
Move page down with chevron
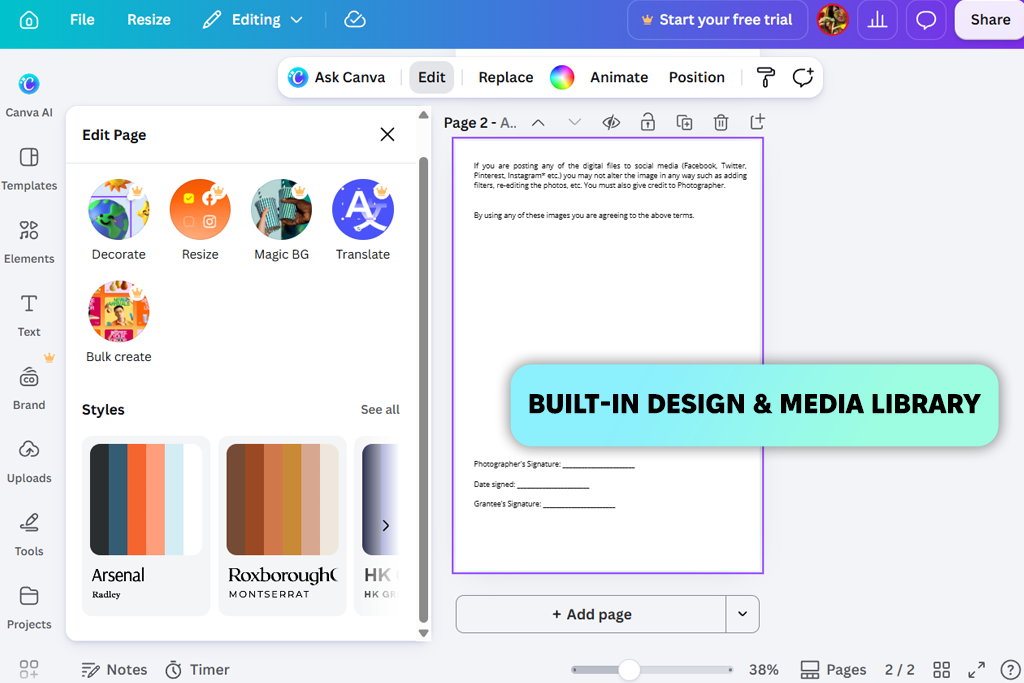coord(575,123)
